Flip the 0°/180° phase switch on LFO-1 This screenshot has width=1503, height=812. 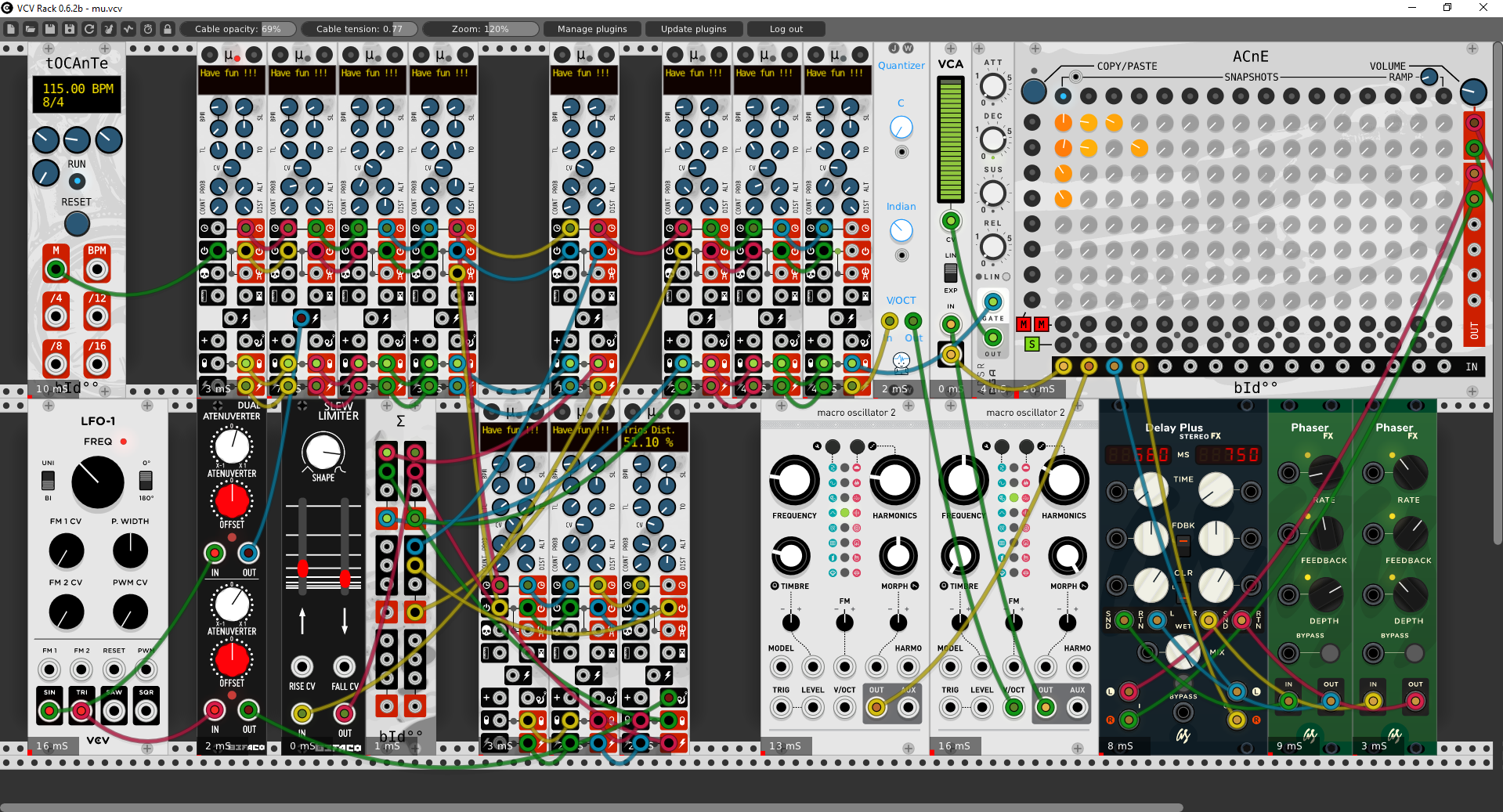tap(146, 480)
